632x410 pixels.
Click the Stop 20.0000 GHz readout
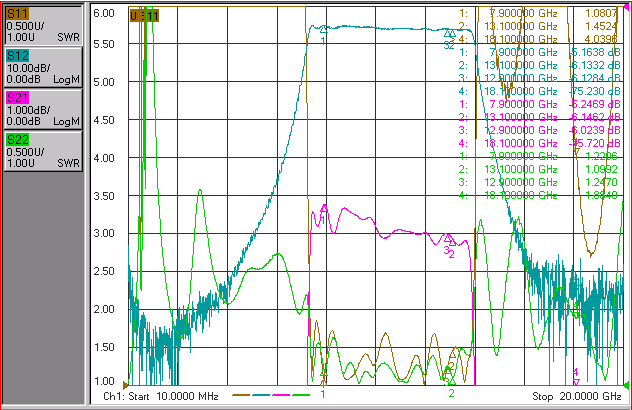(x=576, y=396)
